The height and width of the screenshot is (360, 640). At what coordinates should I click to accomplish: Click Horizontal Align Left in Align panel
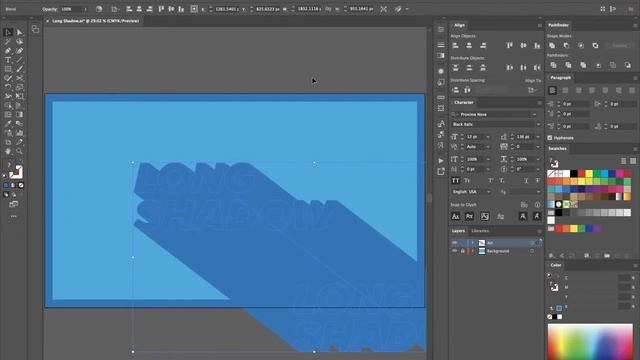point(456,46)
